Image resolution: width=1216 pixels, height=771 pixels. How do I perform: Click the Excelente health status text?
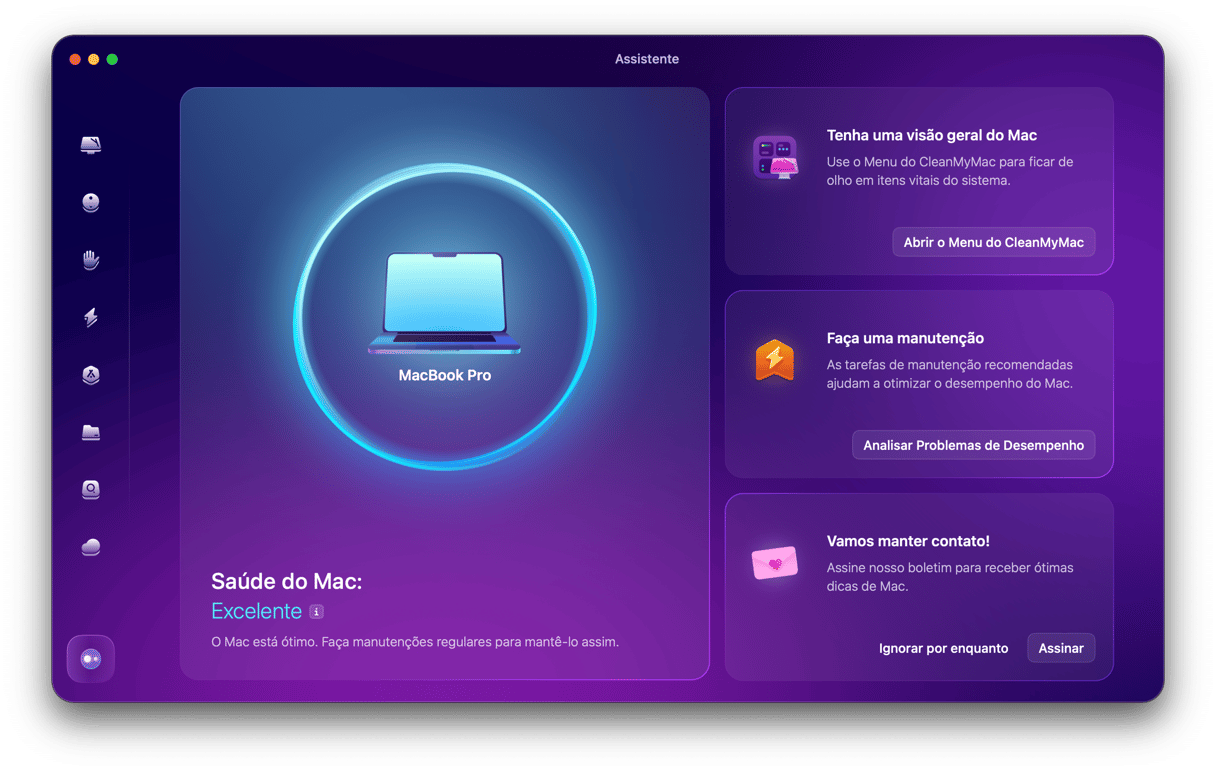256,611
